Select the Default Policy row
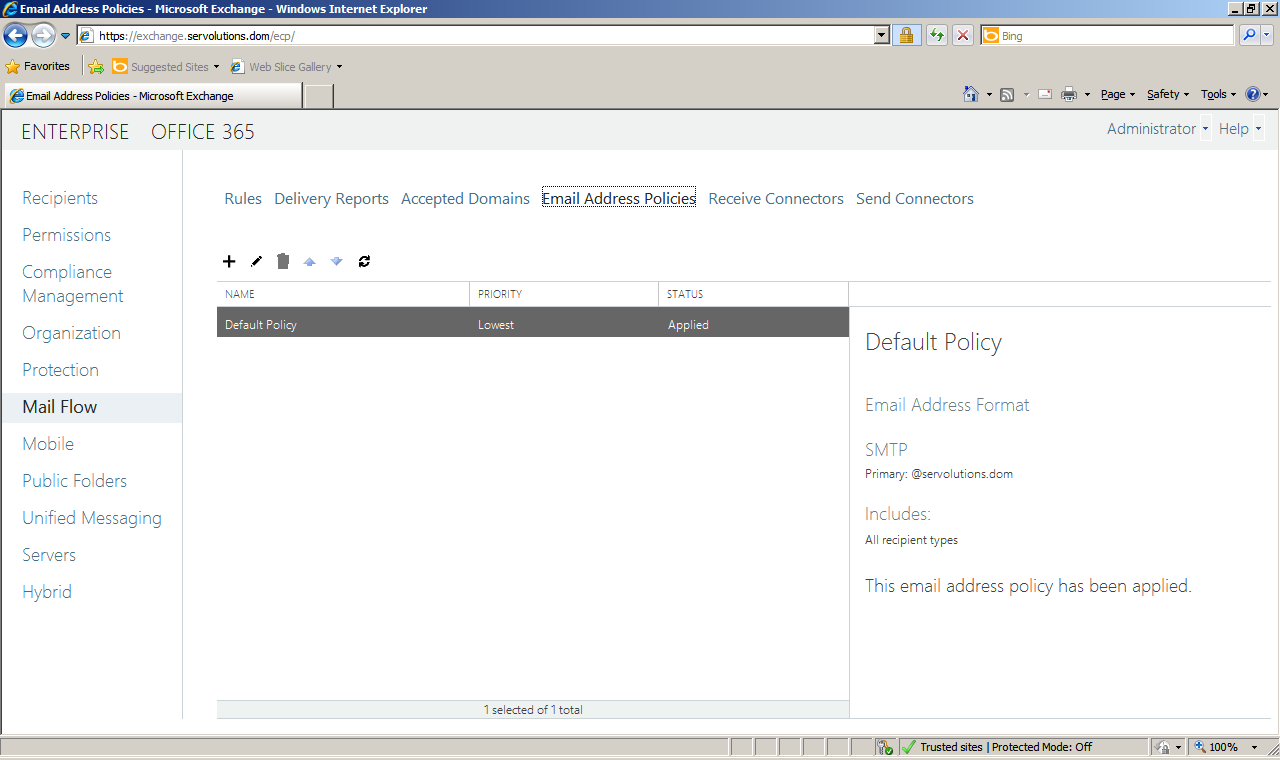This screenshot has height=760, width=1280. click(x=533, y=325)
